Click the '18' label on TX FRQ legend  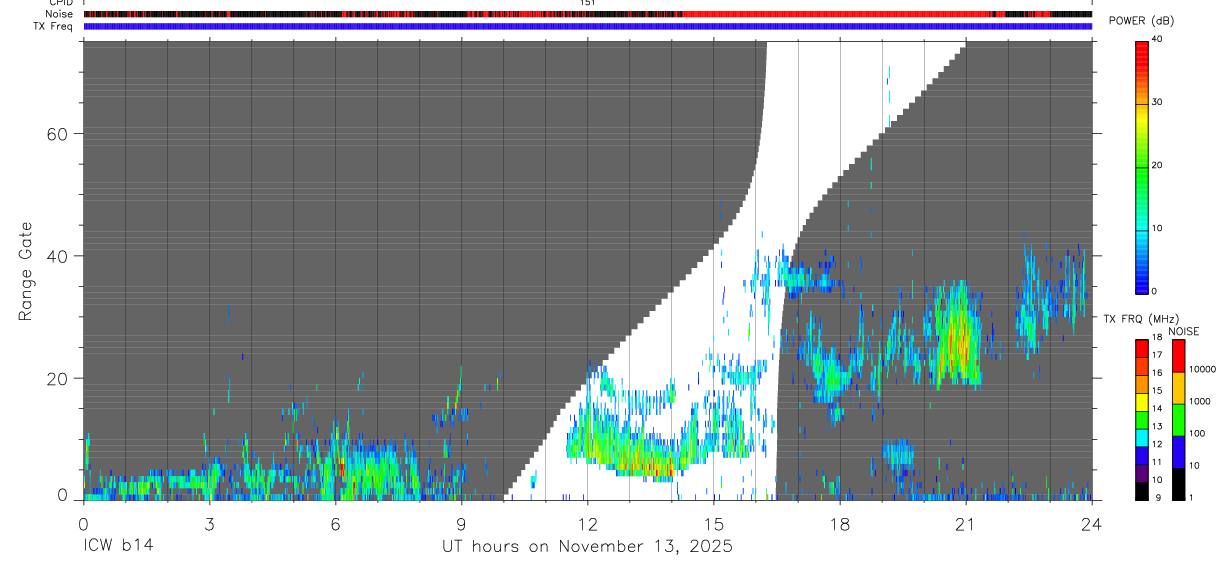1157,338
